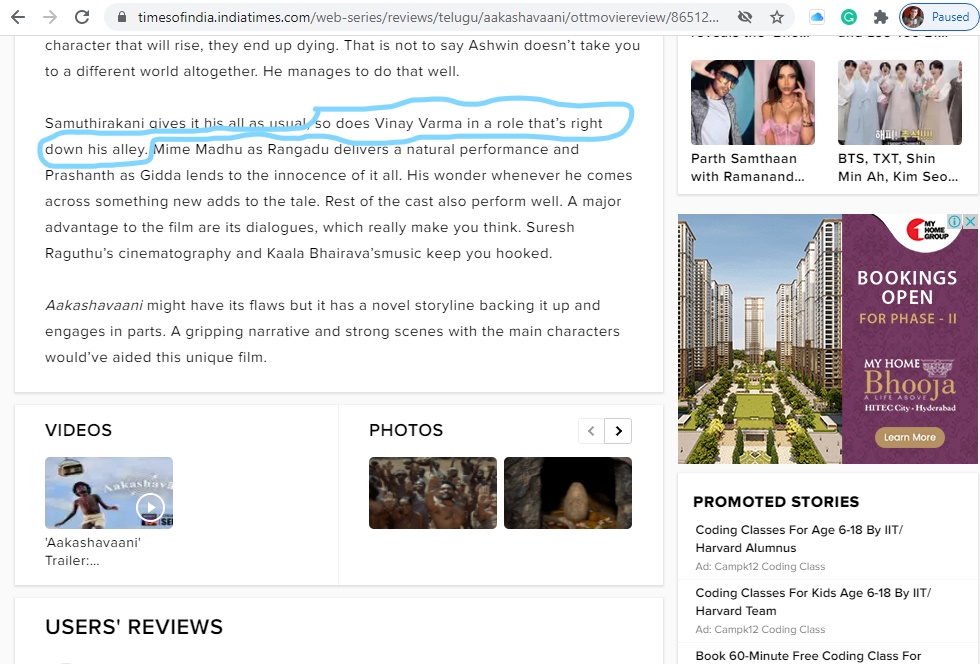The image size is (980, 664).
Task: Play the Aakashavaani trailer video
Action: [151, 507]
